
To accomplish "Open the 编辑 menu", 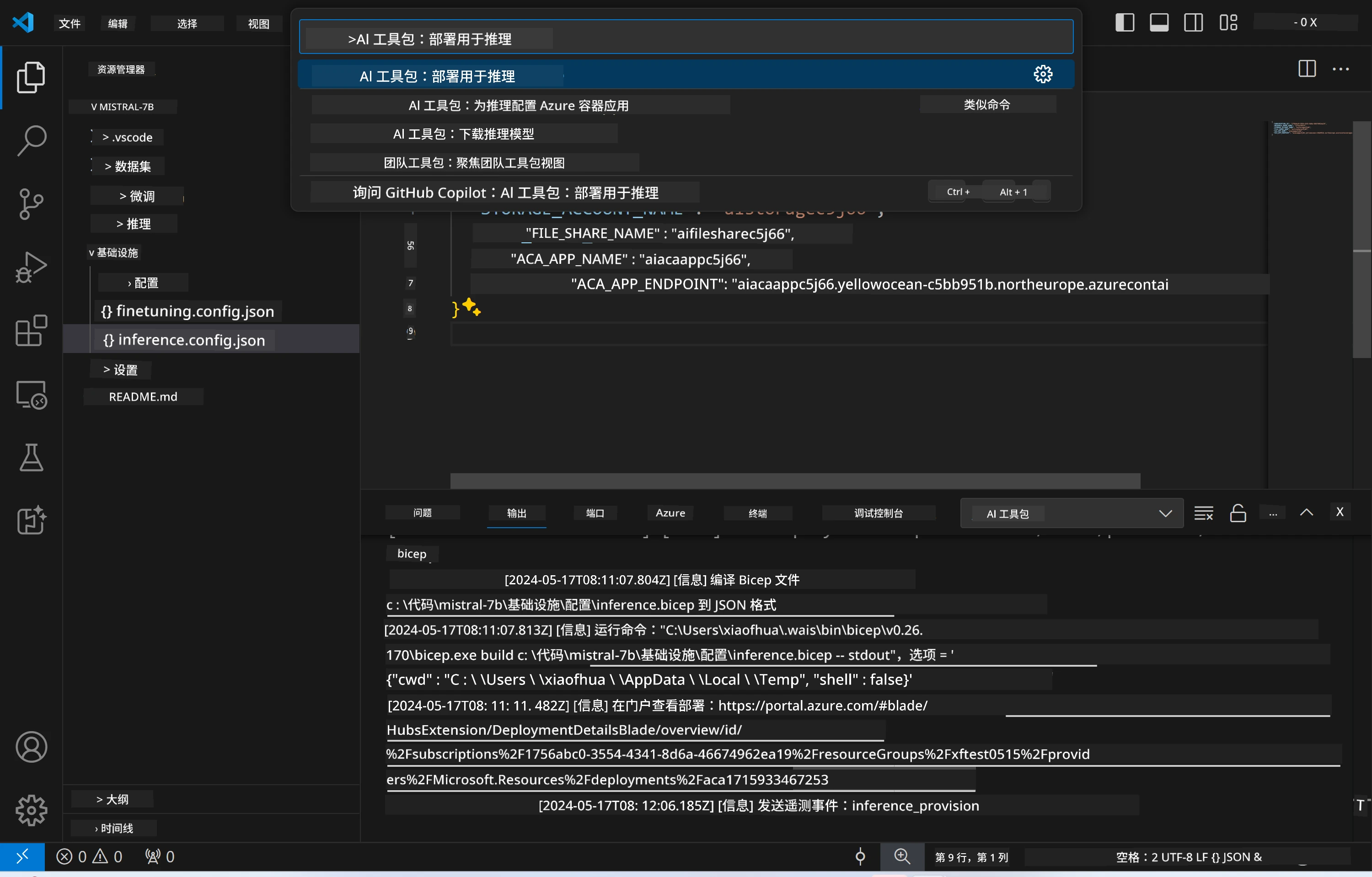I will [x=118, y=23].
